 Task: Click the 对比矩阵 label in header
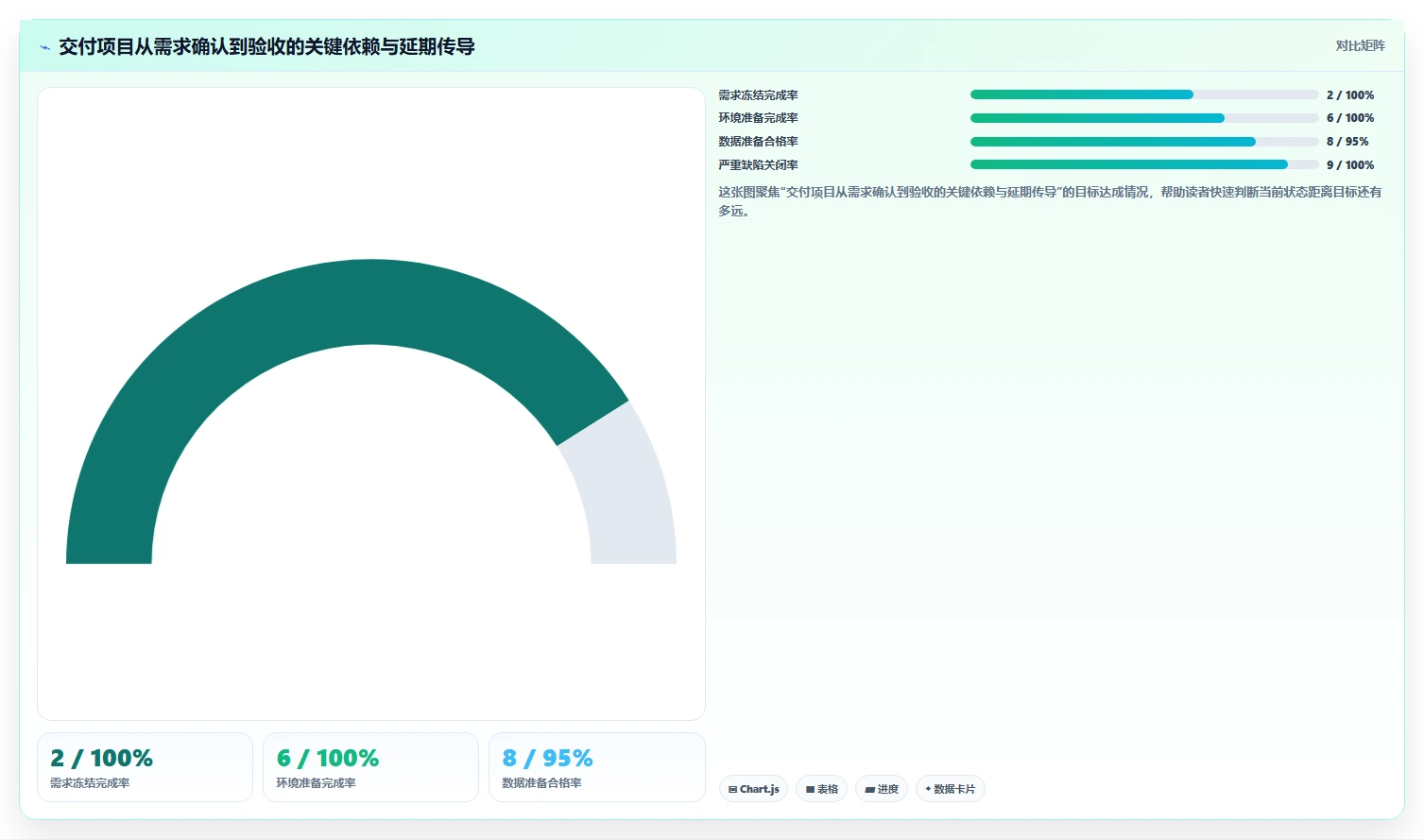click(x=1360, y=45)
